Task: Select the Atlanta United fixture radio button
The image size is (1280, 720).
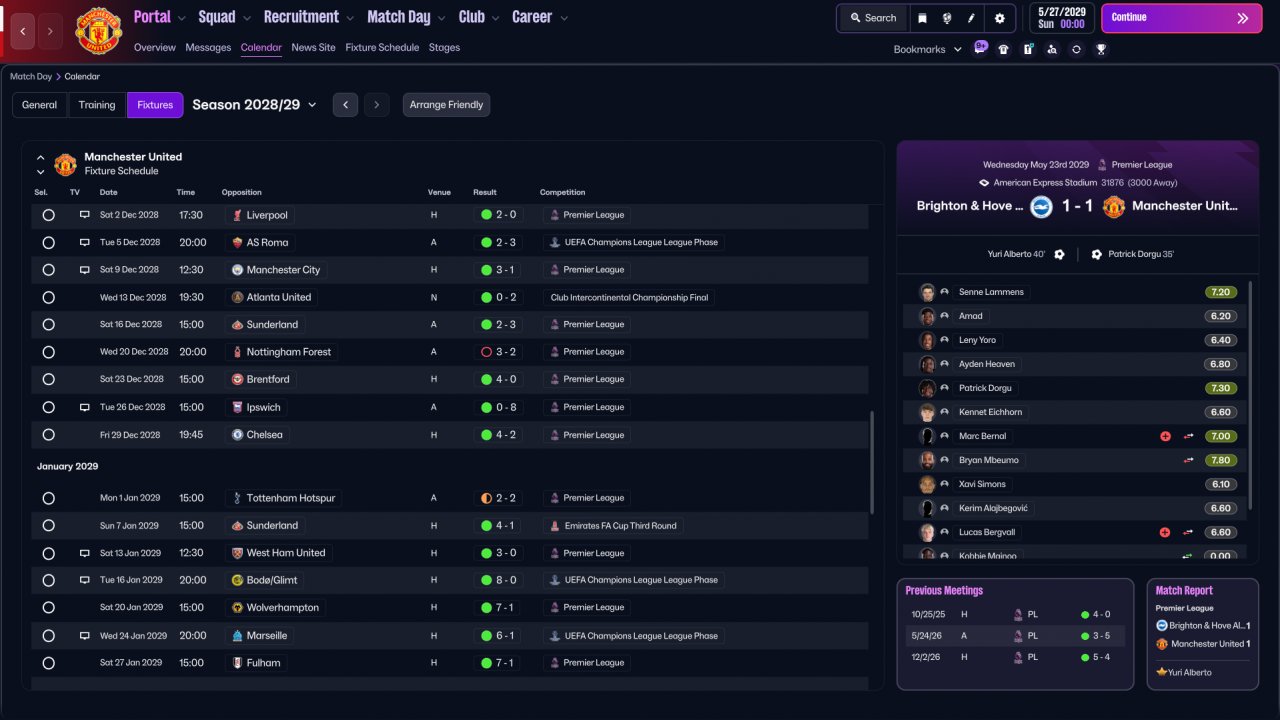Action: (48, 297)
